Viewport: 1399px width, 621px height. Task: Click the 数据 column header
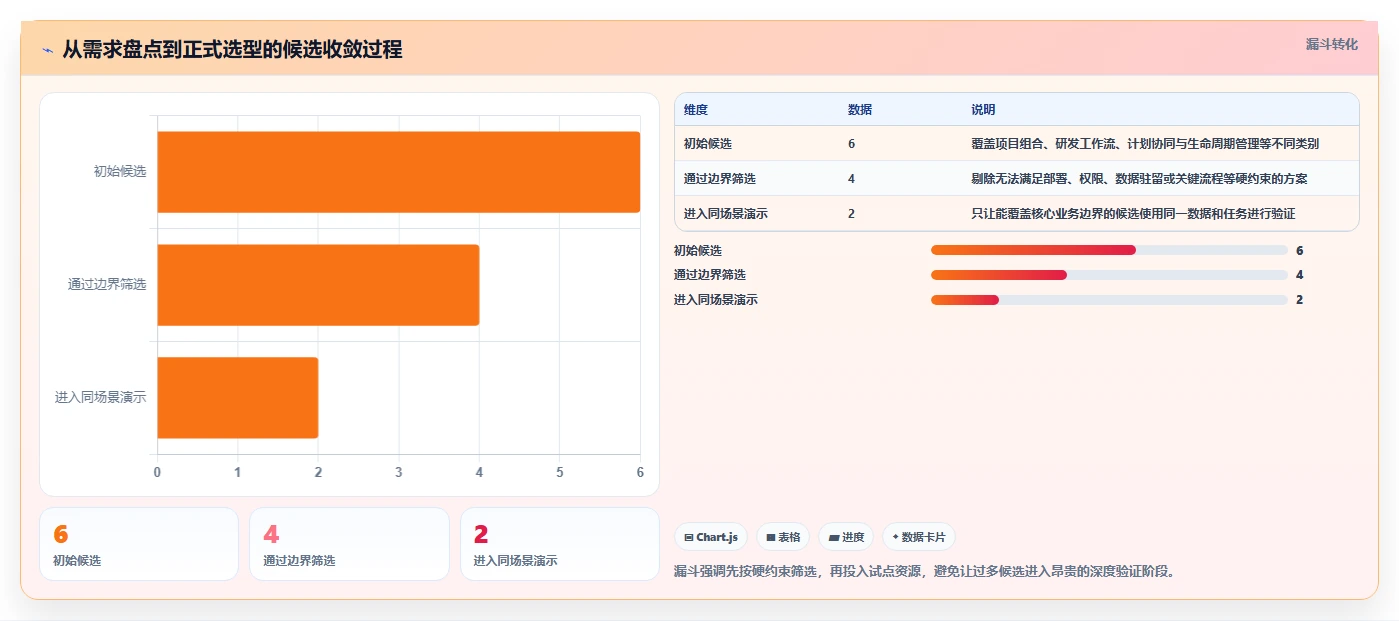860,110
